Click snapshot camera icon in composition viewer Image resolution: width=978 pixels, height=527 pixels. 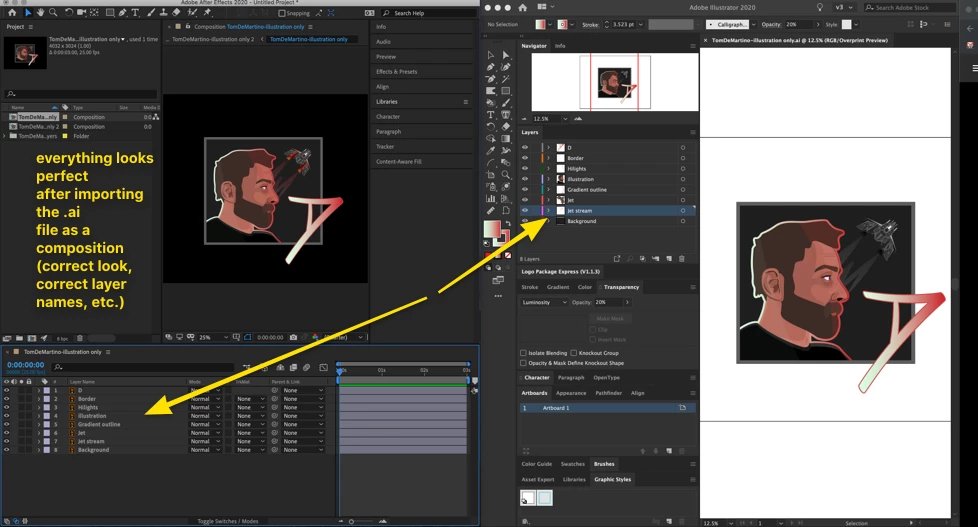pyautogui.click(x=293, y=337)
